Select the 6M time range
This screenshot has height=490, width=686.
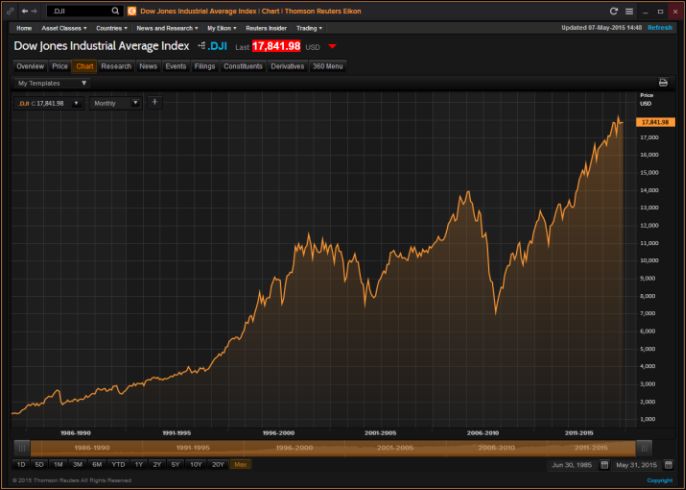click(97, 465)
